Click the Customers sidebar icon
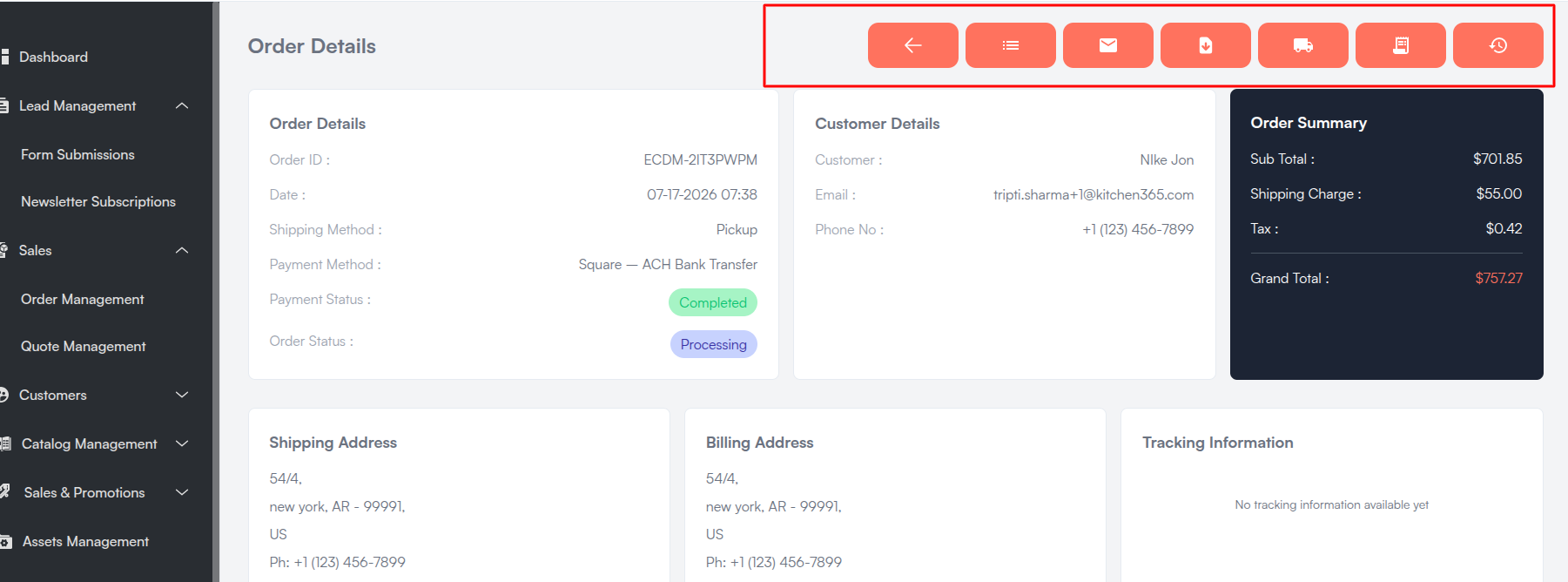1568x582 pixels. pyautogui.click(x=4, y=395)
